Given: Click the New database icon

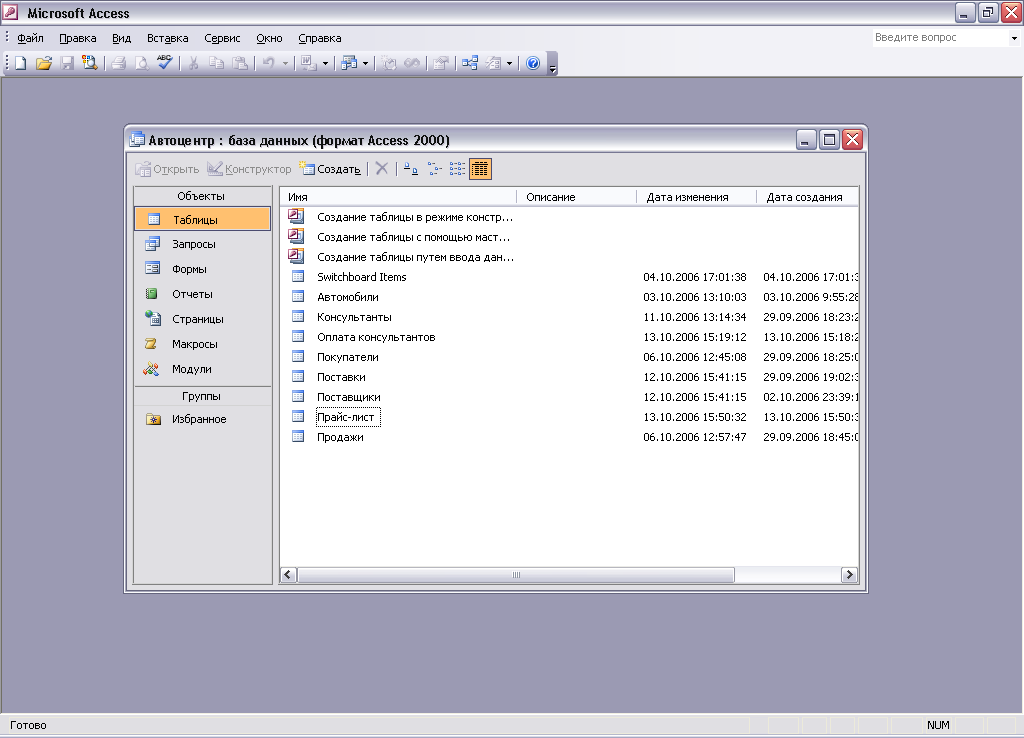Looking at the screenshot, I should 21,63.
